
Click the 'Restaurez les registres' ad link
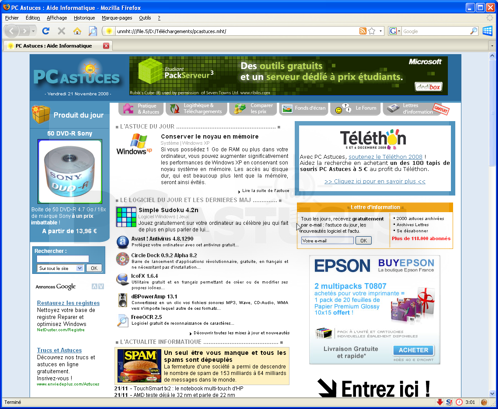(68, 303)
